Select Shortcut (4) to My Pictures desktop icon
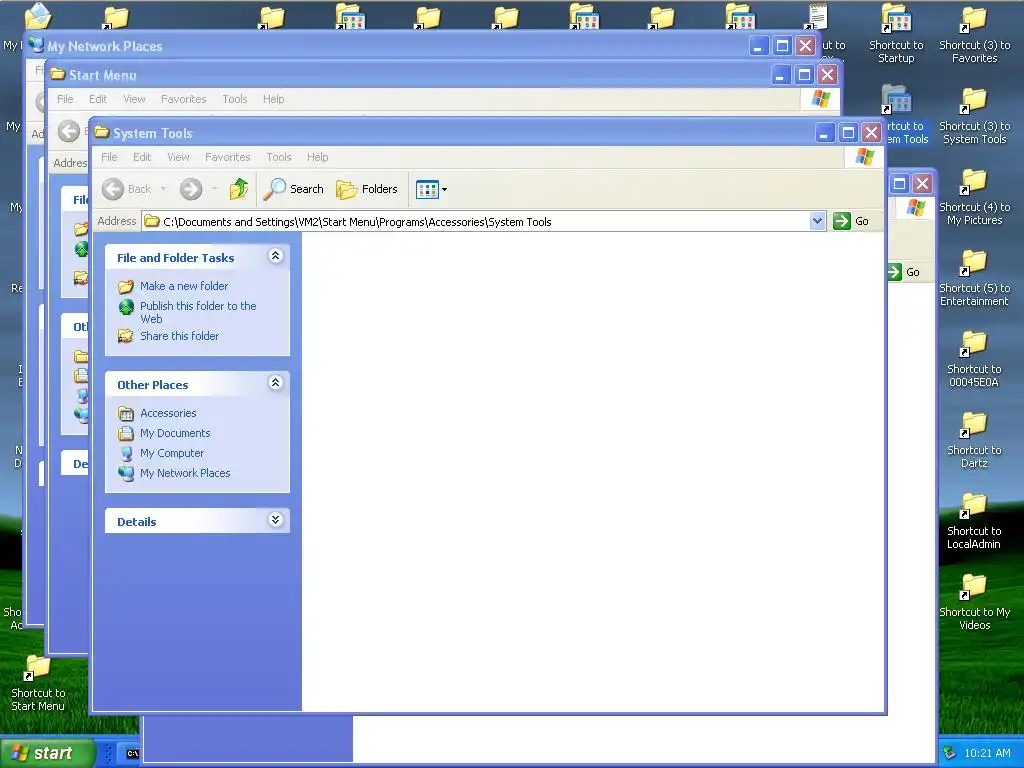Viewport: 1024px width, 768px height. tap(974, 197)
